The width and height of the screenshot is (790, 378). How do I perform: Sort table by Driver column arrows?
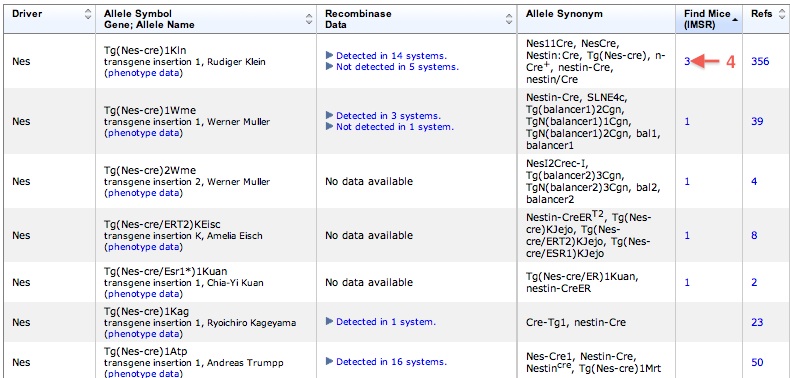click(x=89, y=14)
